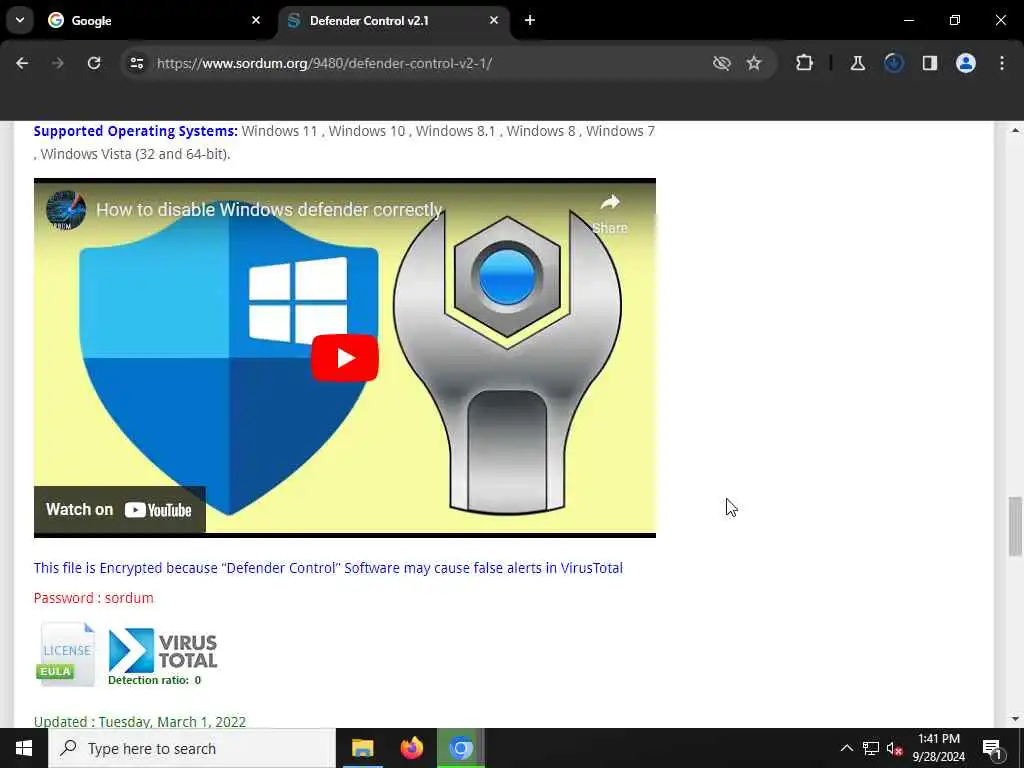This screenshot has width=1024, height=768.
Task: Open the Extensions puzzle icon
Action: 805,63
